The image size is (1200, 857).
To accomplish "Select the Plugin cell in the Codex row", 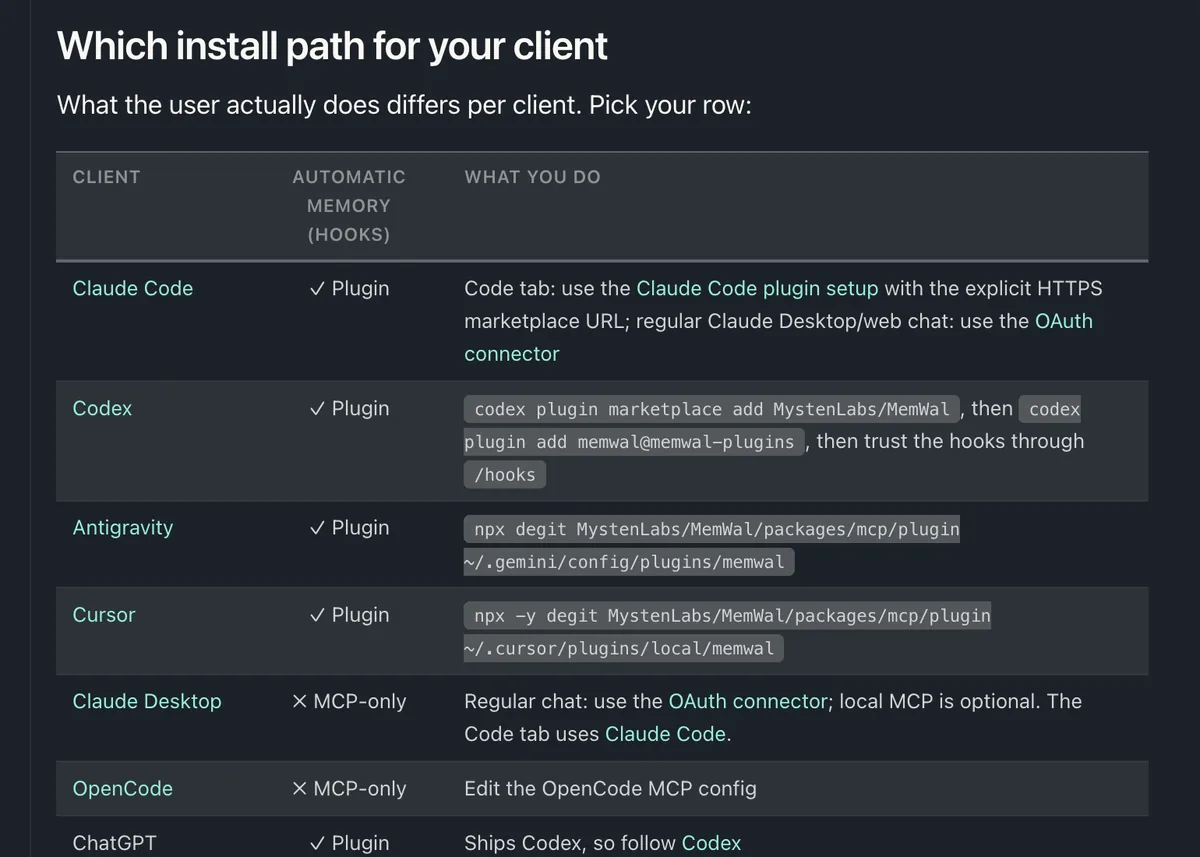I will click(x=349, y=408).
